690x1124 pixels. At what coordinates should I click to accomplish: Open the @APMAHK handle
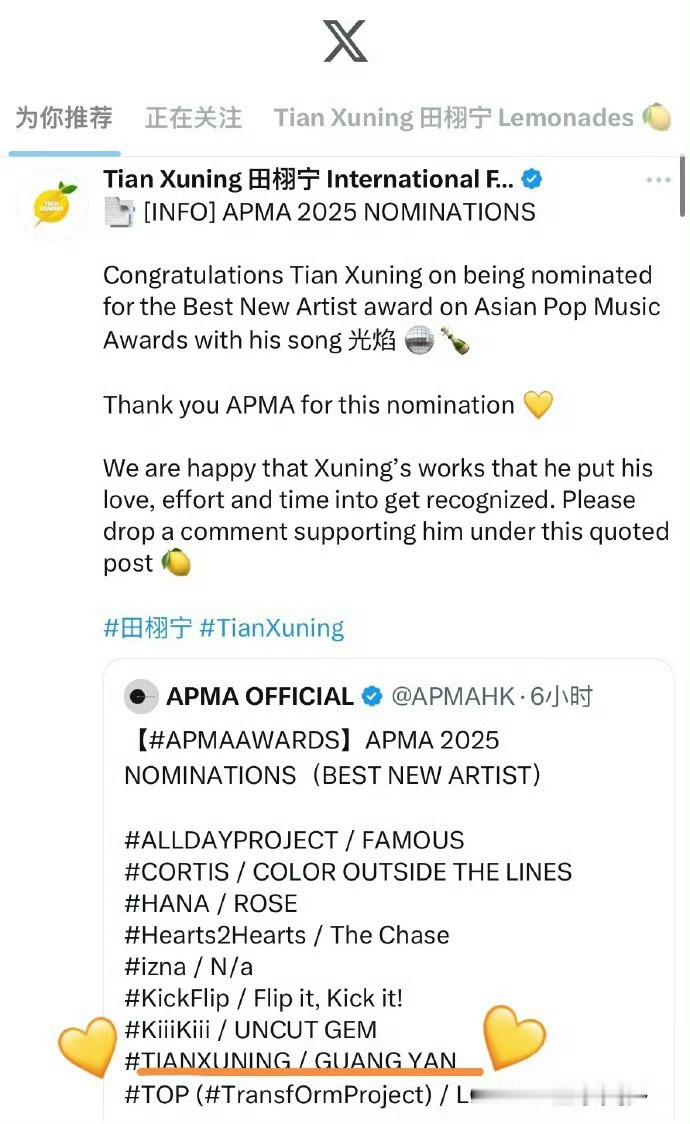tap(453, 696)
